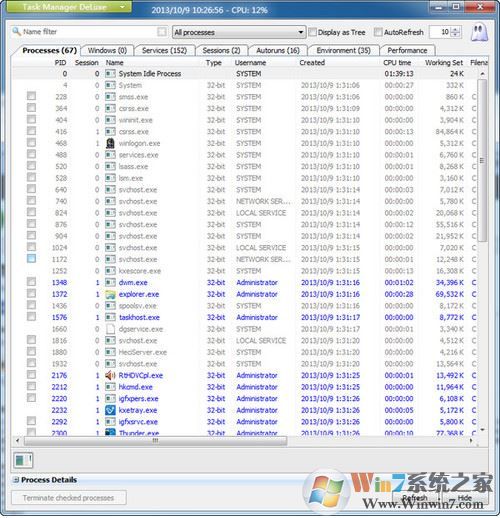Click winlogon.exe process icon
The height and width of the screenshot is (518, 500).
pos(110,143)
